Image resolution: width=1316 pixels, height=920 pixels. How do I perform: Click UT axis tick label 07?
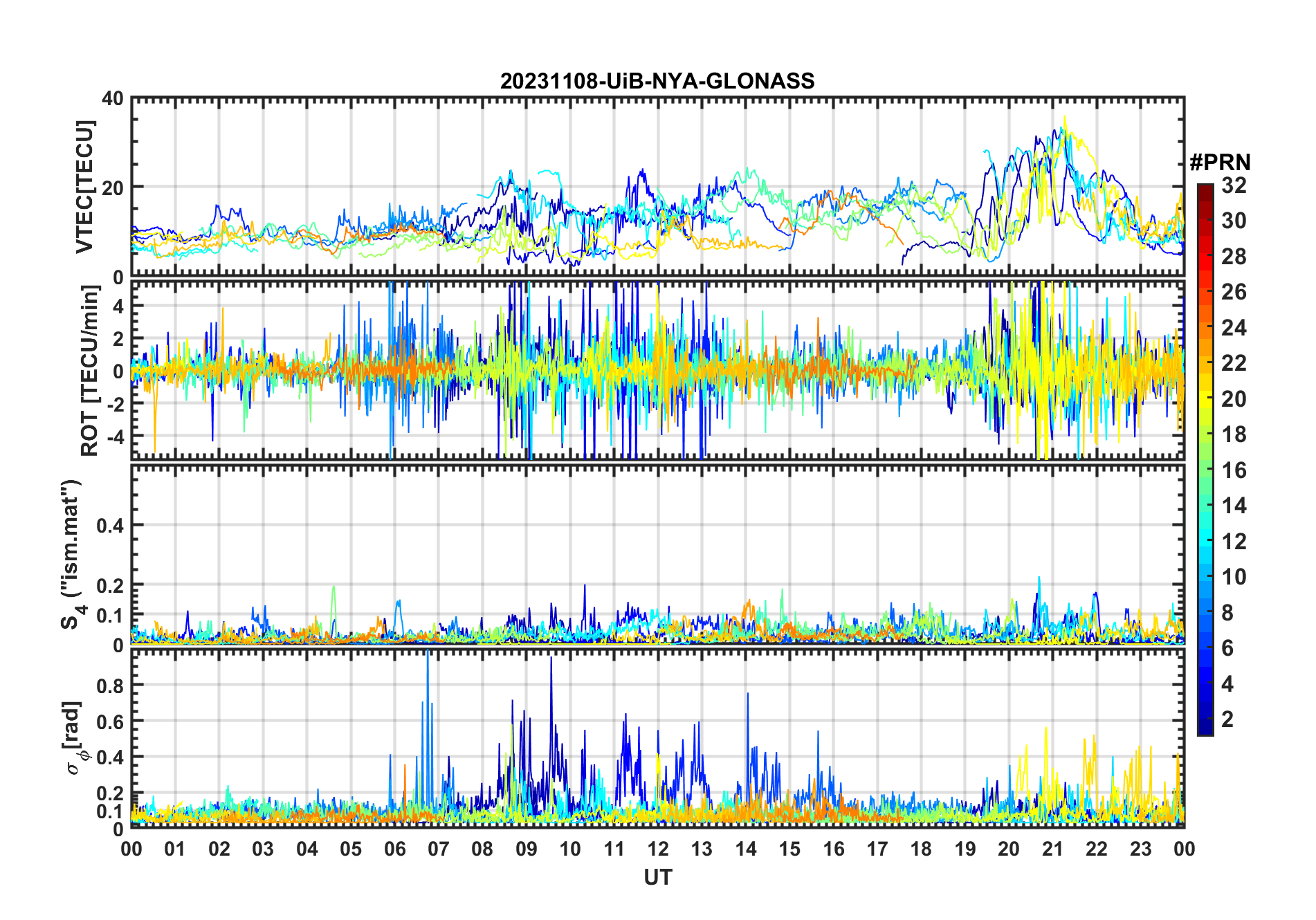(439, 849)
